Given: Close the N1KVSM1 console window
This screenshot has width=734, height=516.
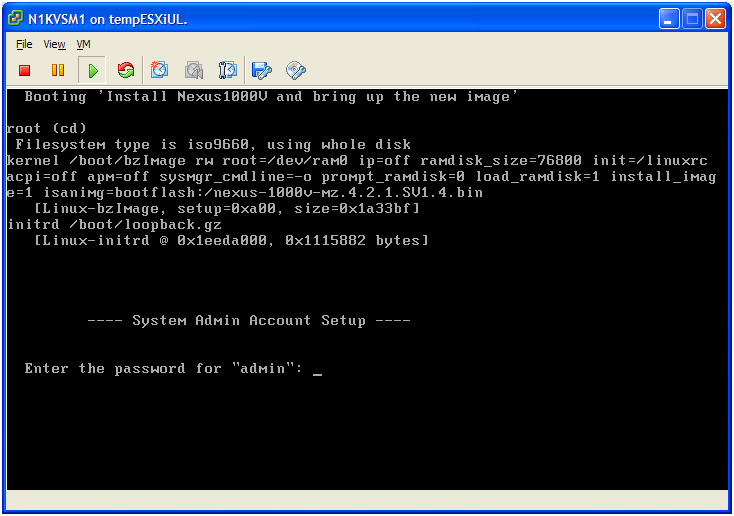Looking at the screenshot, I should (715, 19).
